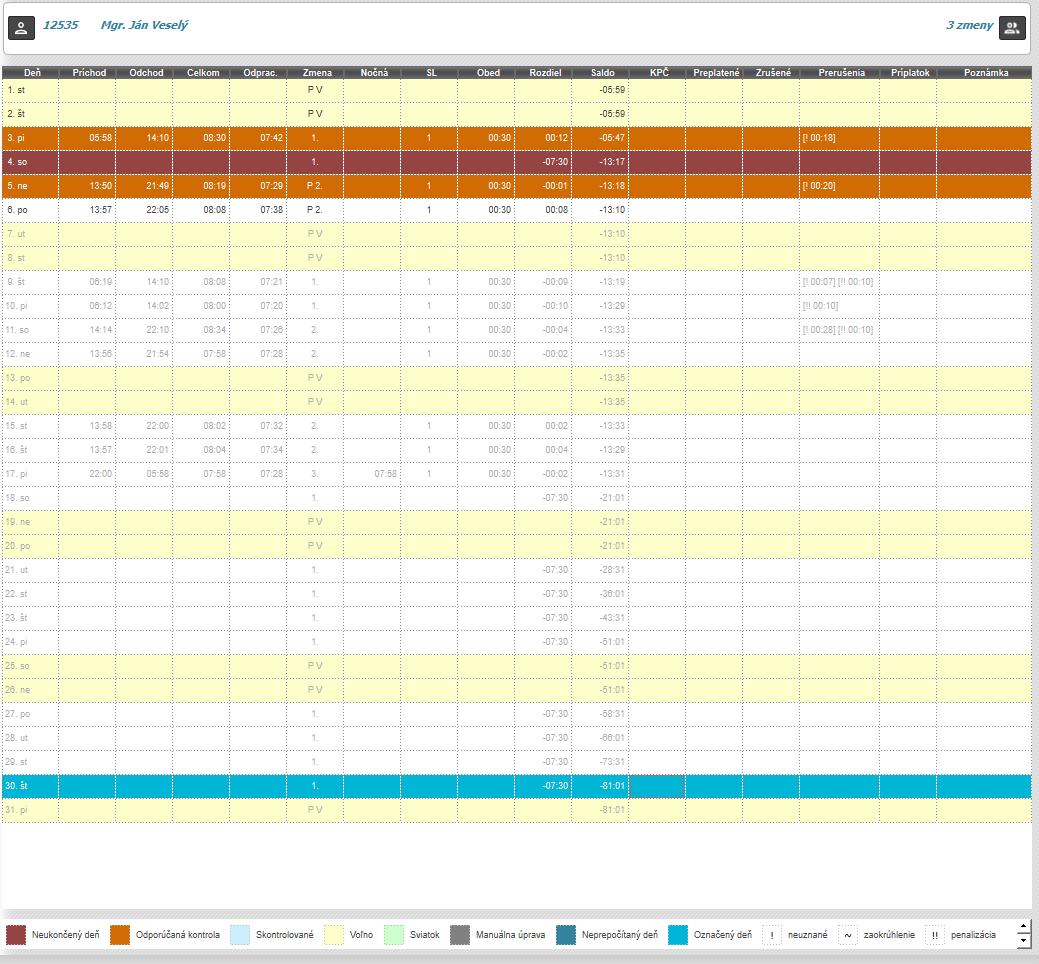Click the group shifts icon
Image resolution: width=1039 pixels, height=964 pixels.
pos(1013,27)
